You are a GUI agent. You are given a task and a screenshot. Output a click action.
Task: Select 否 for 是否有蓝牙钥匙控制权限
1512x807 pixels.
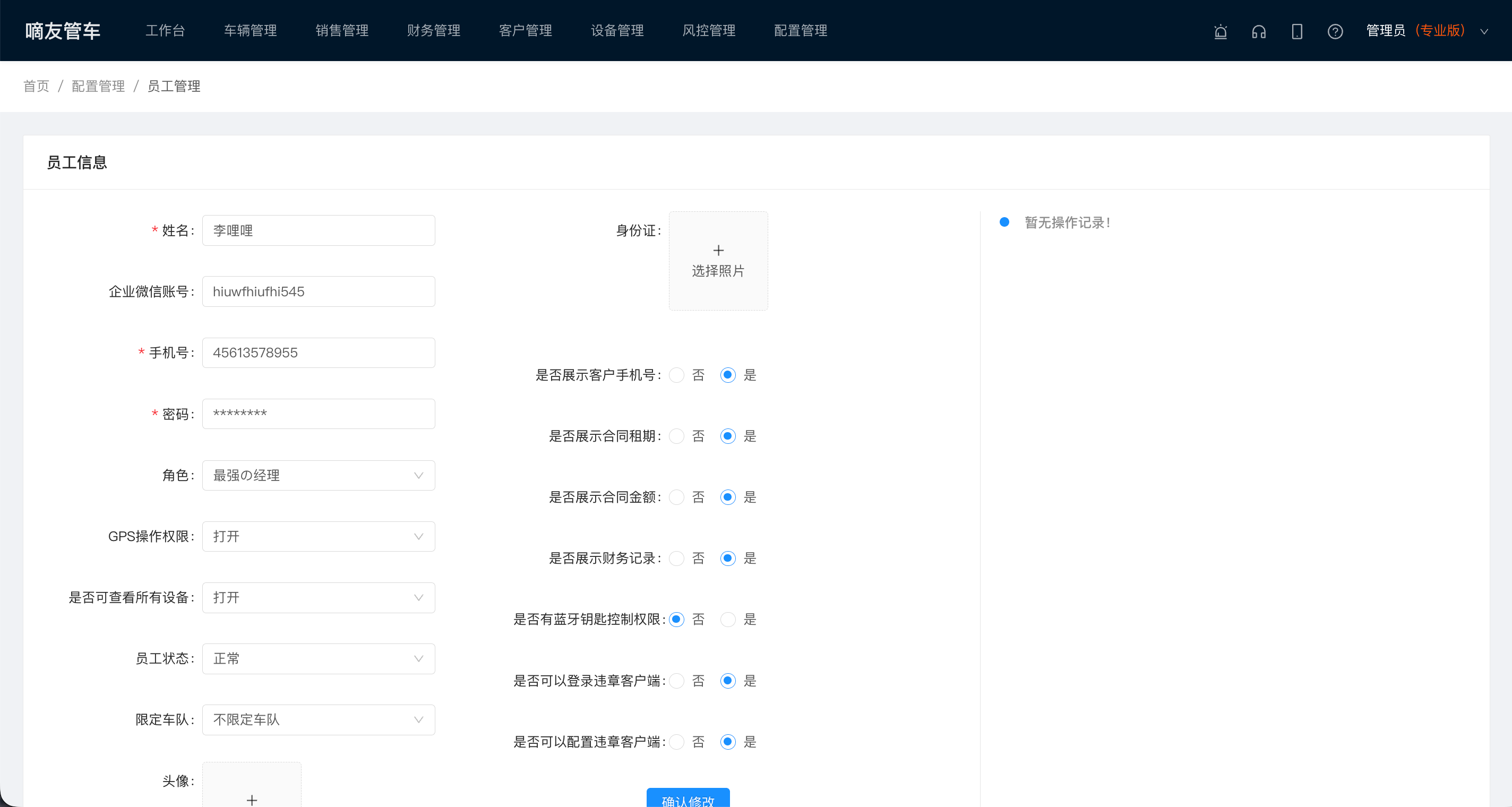click(x=676, y=619)
